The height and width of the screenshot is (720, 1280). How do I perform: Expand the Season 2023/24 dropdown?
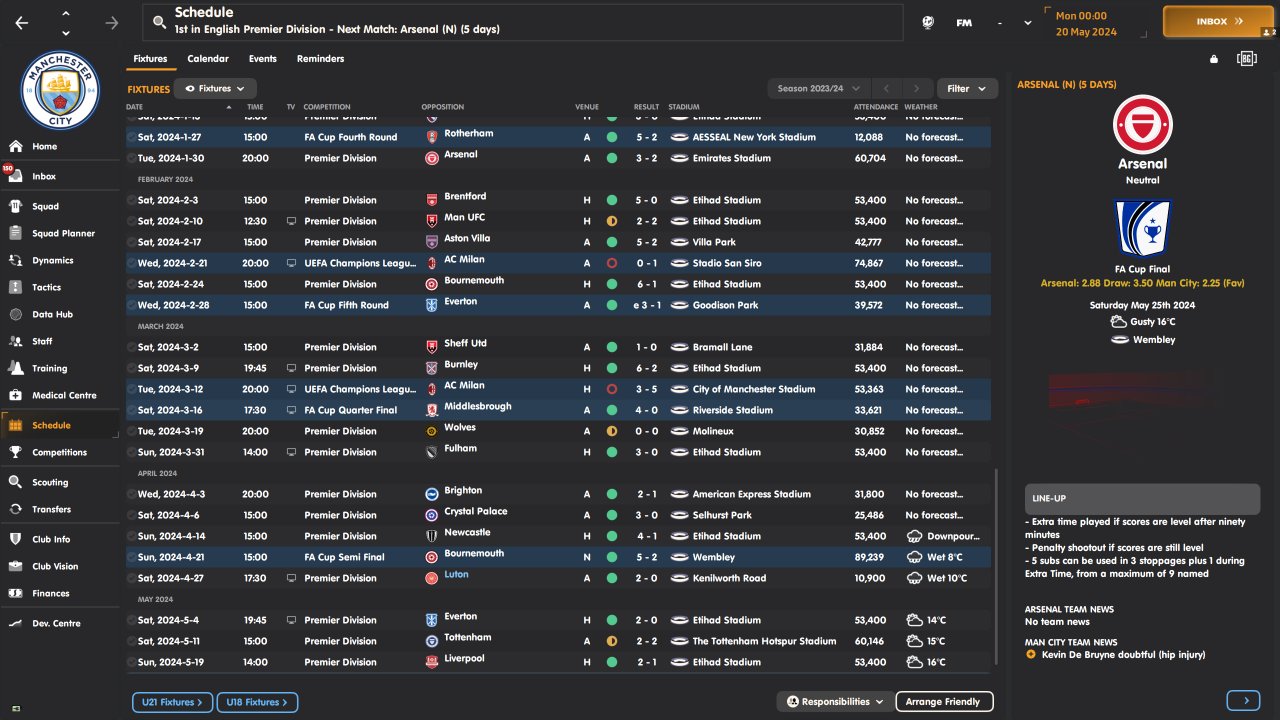(x=819, y=88)
